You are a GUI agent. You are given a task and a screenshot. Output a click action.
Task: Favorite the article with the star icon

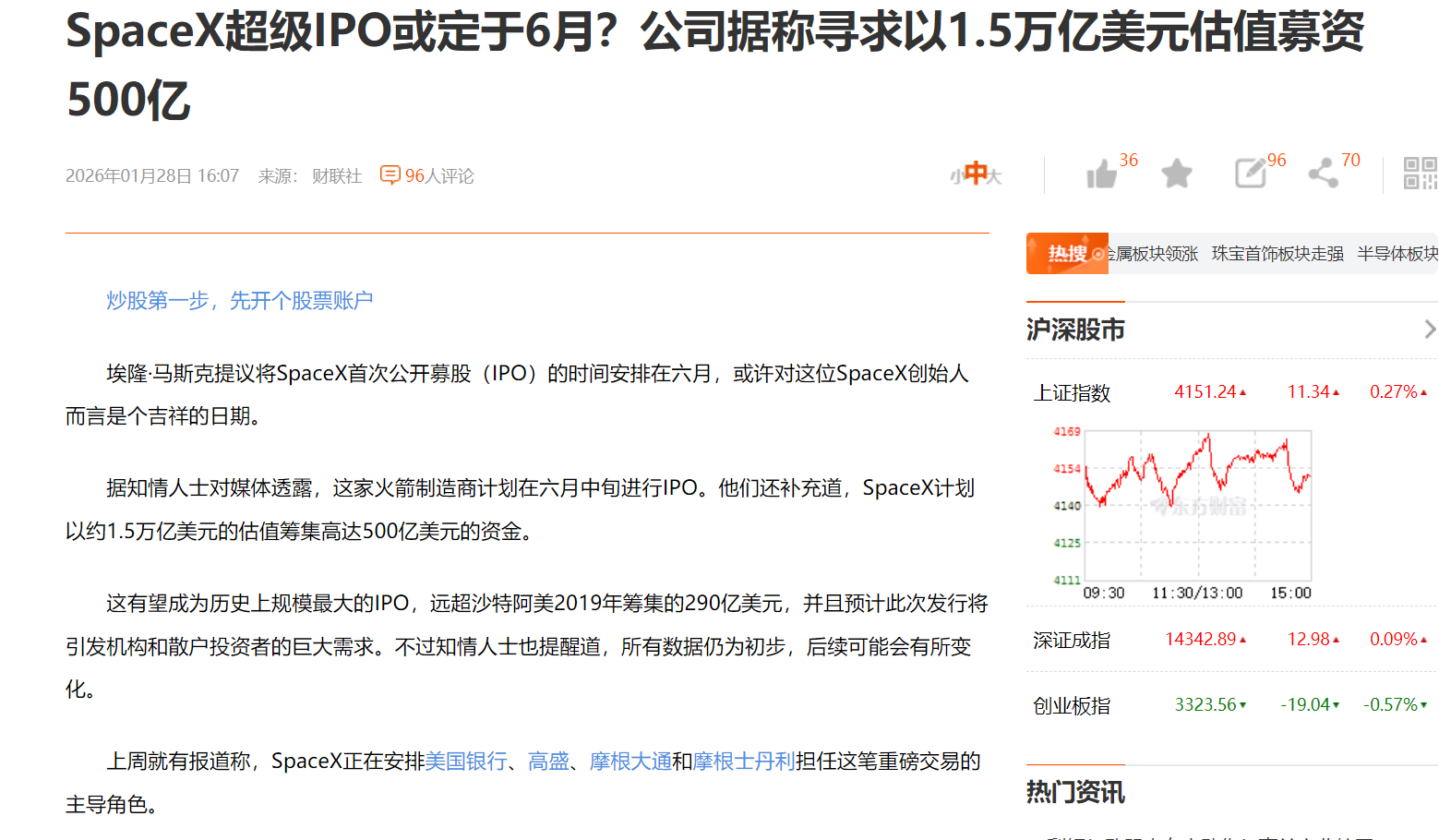click(1177, 174)
